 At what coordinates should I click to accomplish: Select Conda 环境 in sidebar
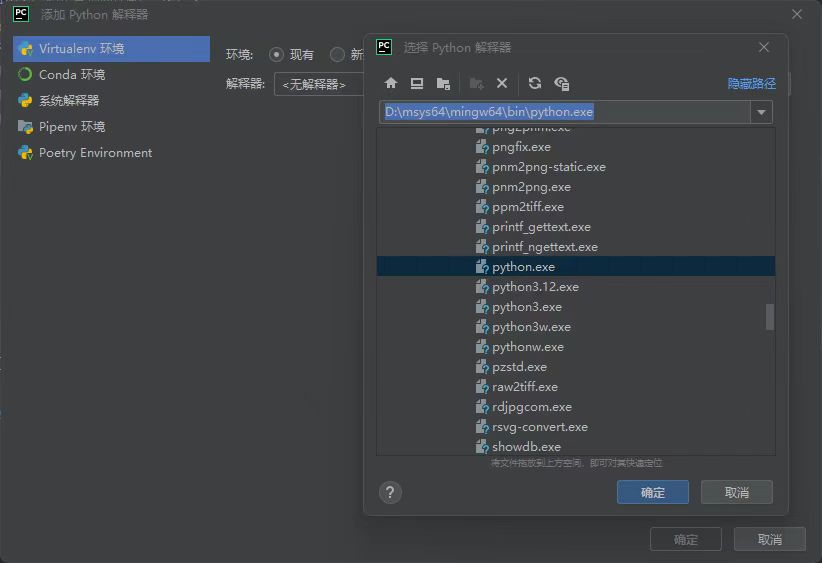(111, 74)
